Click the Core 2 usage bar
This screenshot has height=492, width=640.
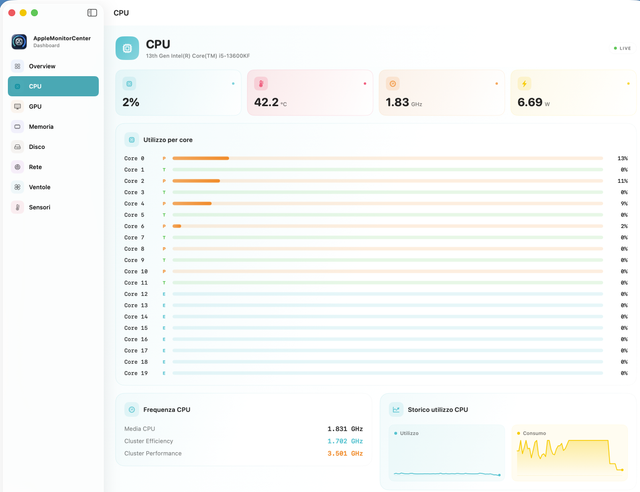click(x=387, y=181)
